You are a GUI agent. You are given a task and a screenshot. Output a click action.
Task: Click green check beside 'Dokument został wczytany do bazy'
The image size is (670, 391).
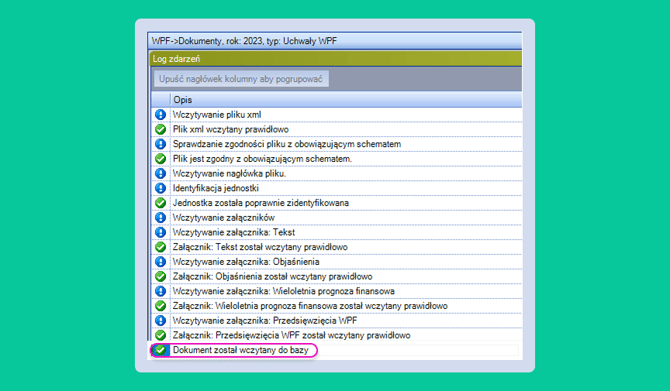point(160,350)
